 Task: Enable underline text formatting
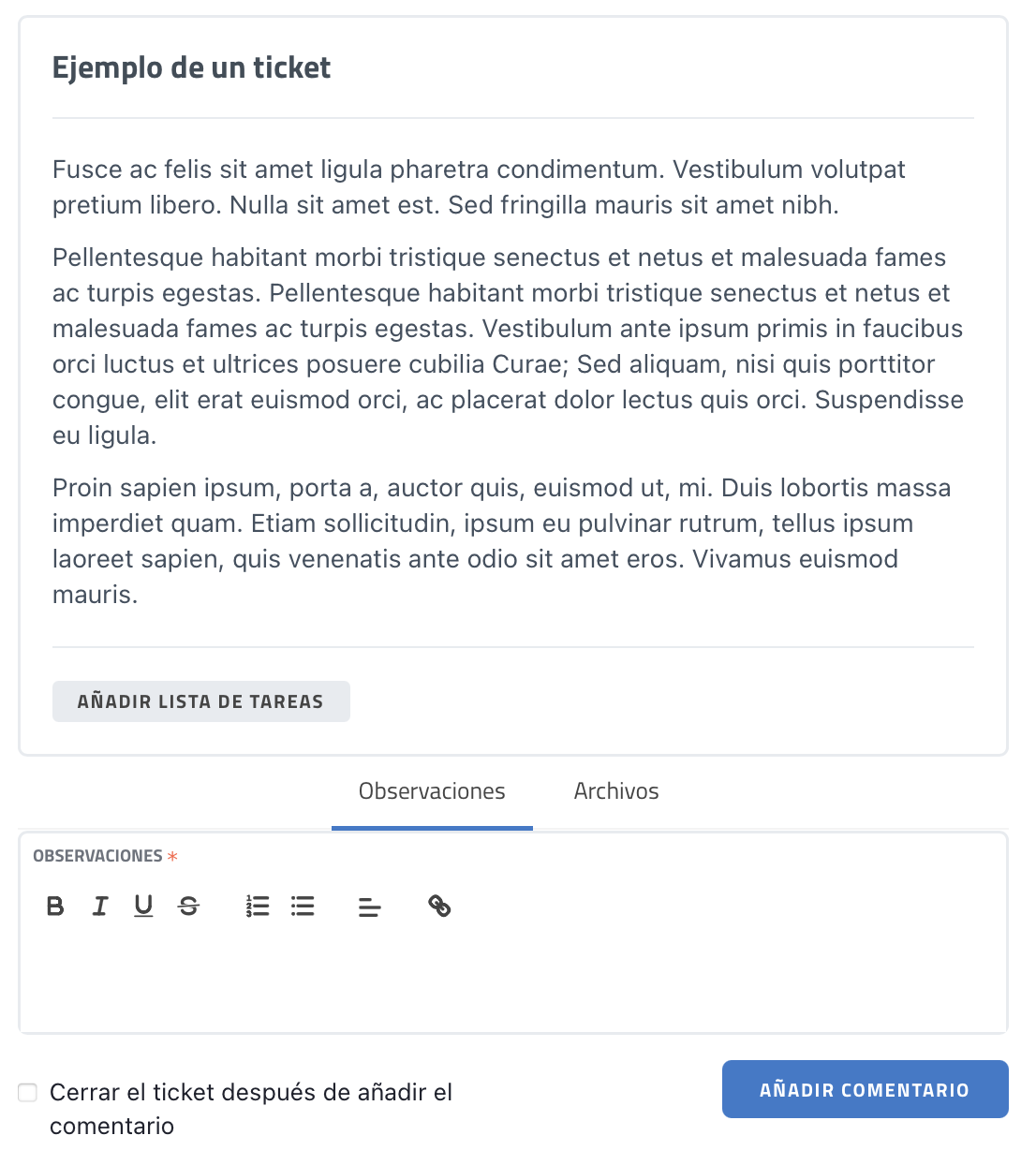[143, 906]
